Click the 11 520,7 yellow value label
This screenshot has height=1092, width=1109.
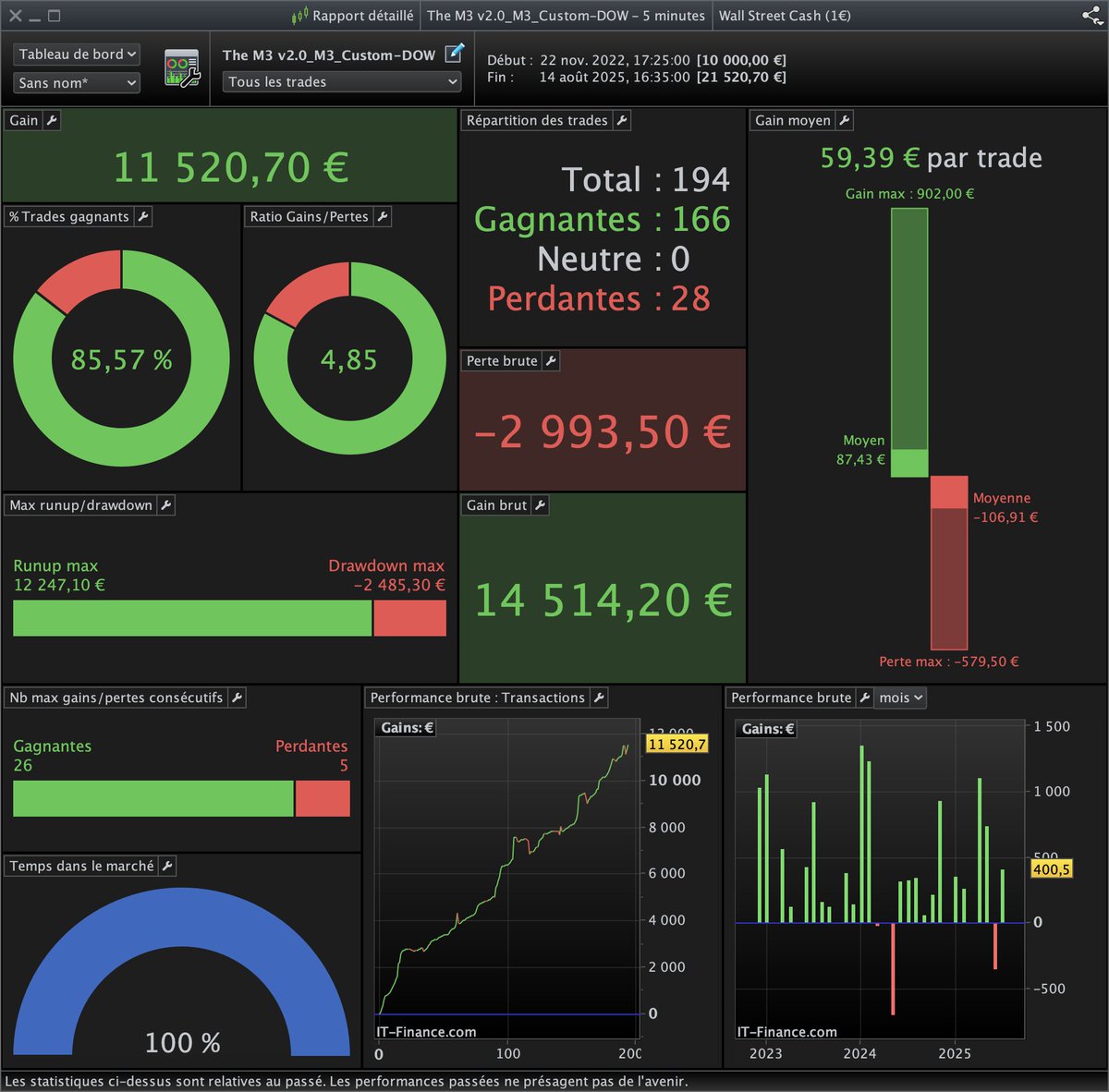pos(677,744)
